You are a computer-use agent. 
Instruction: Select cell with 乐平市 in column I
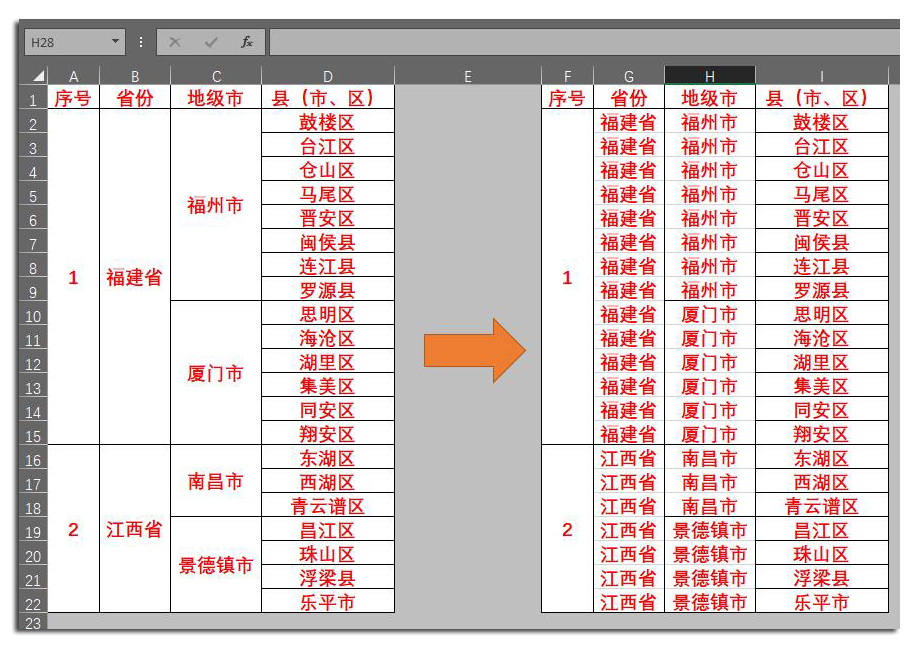[x=821, y=602]
